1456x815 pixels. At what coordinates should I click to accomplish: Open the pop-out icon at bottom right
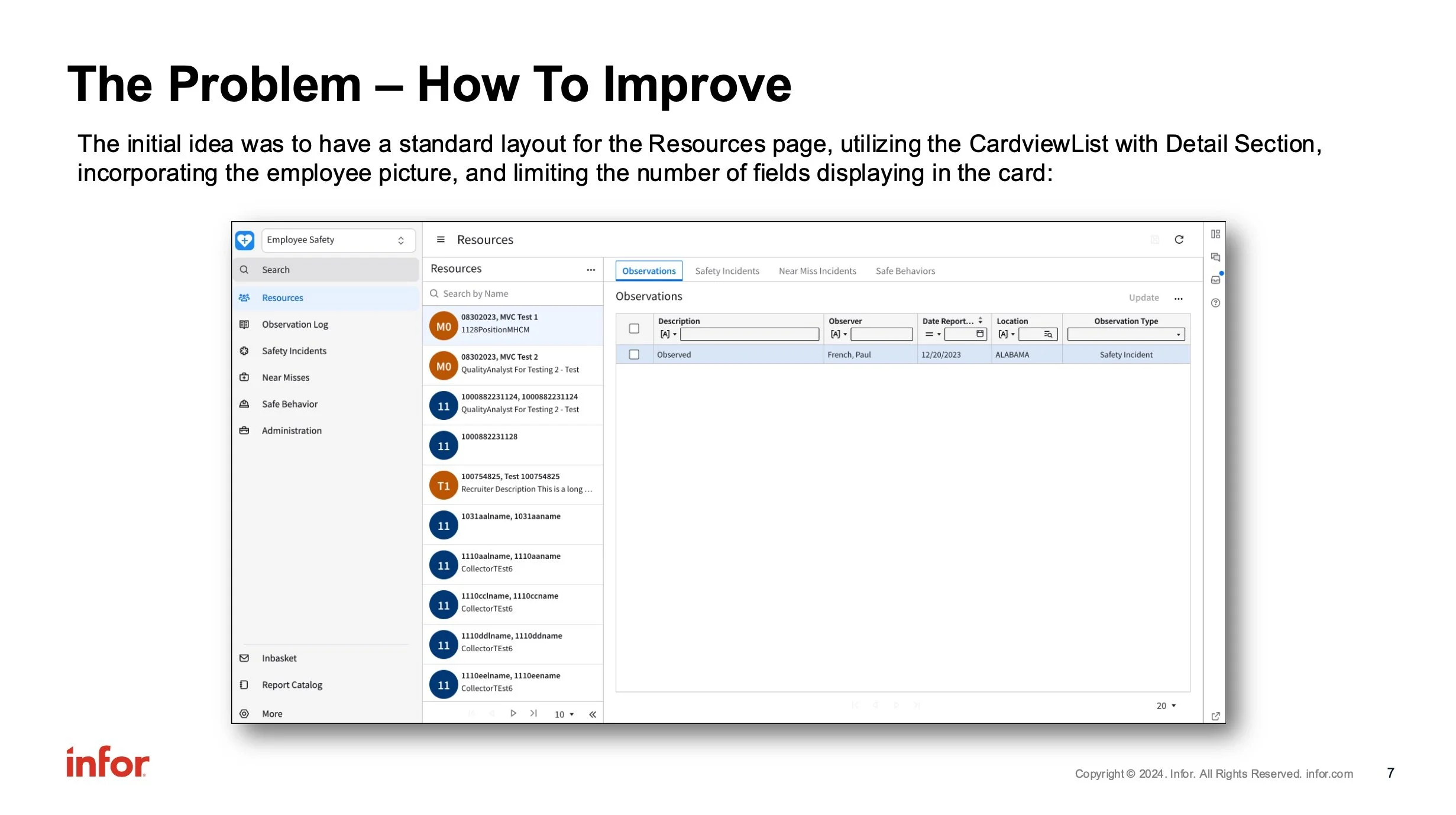1215,716
